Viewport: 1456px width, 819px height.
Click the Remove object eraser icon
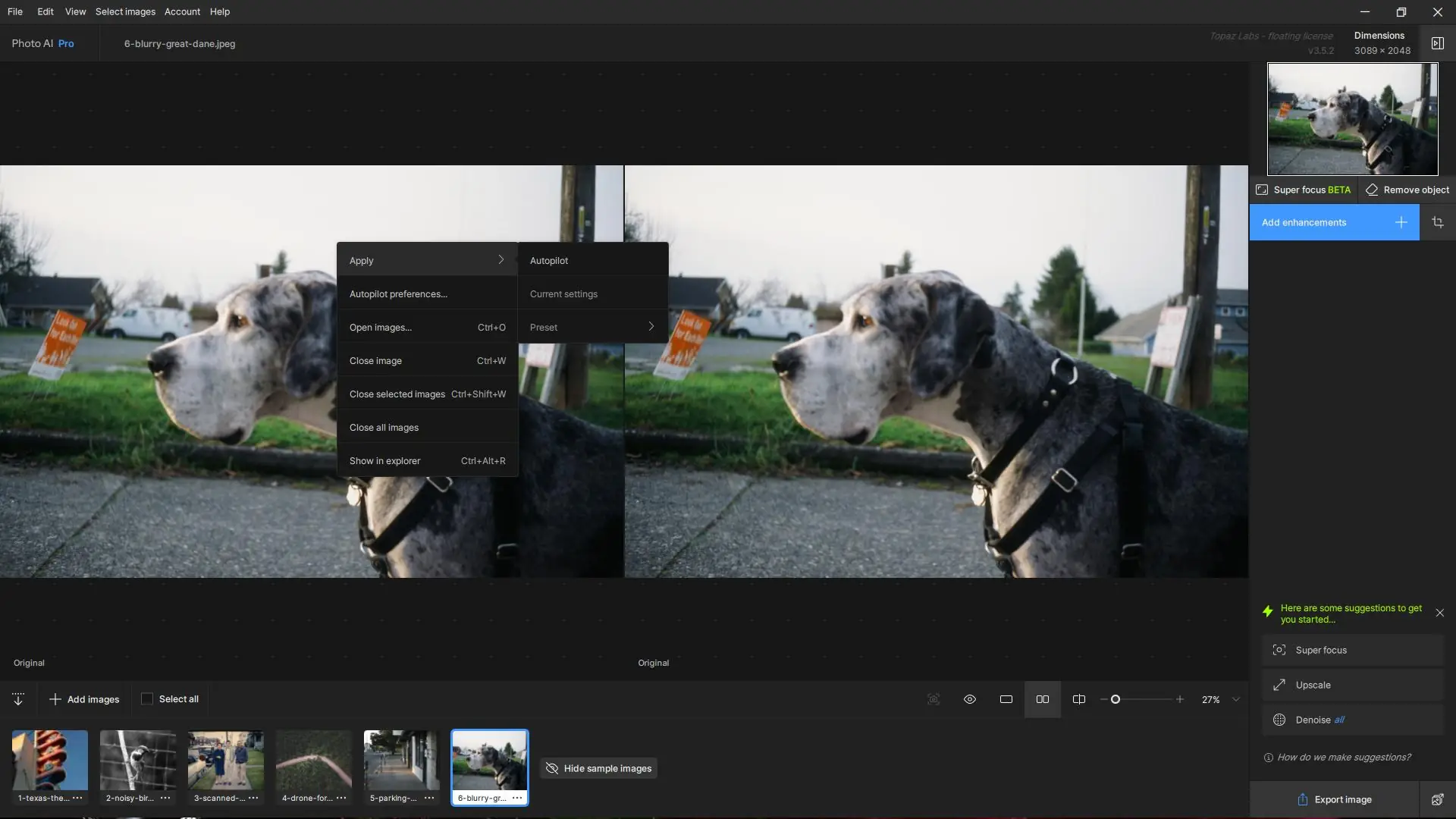pyautogui.click(x=1372, y=190)
